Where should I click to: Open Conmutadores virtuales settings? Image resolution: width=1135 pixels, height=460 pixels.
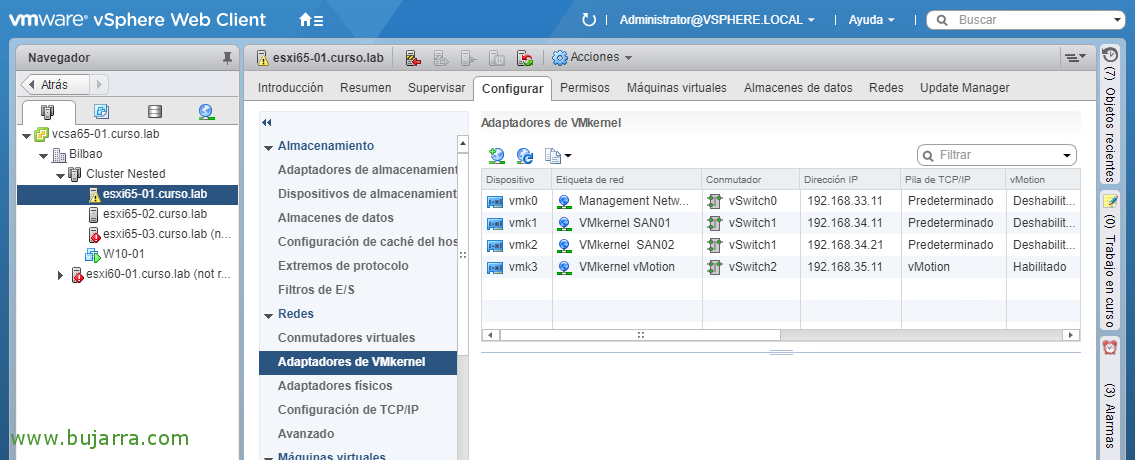point(347,338)
